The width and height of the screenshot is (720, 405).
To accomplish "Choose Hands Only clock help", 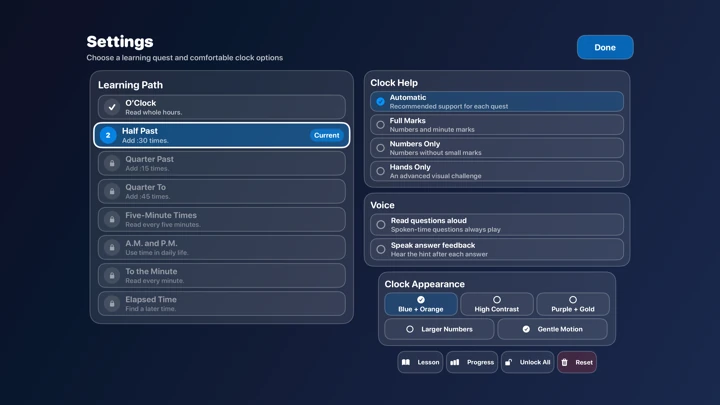I will point(497,171).
